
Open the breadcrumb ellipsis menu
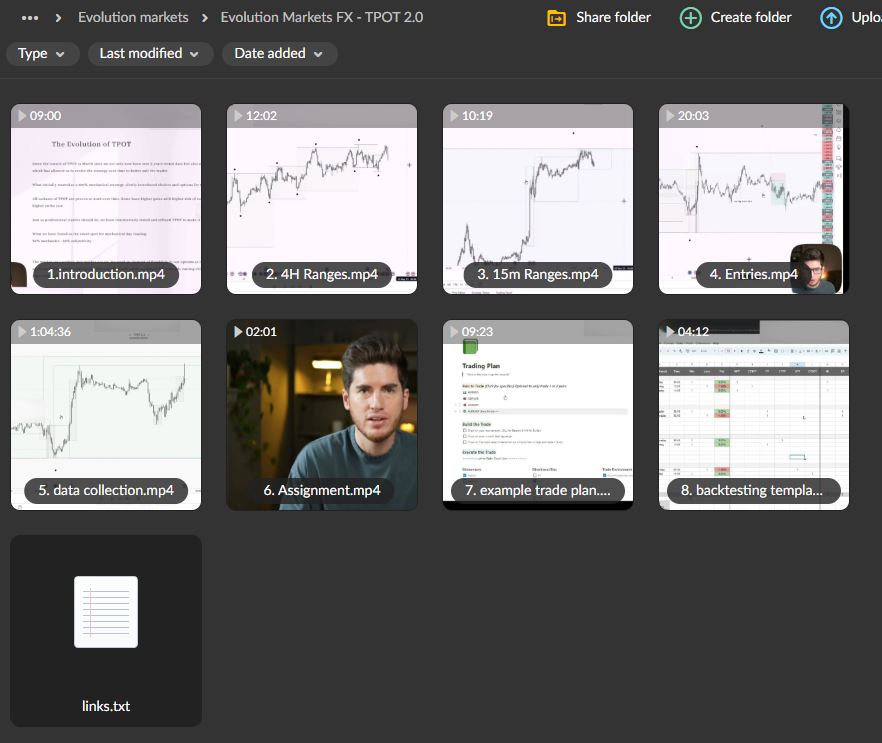pyautogui.click(x=30, y=17)
